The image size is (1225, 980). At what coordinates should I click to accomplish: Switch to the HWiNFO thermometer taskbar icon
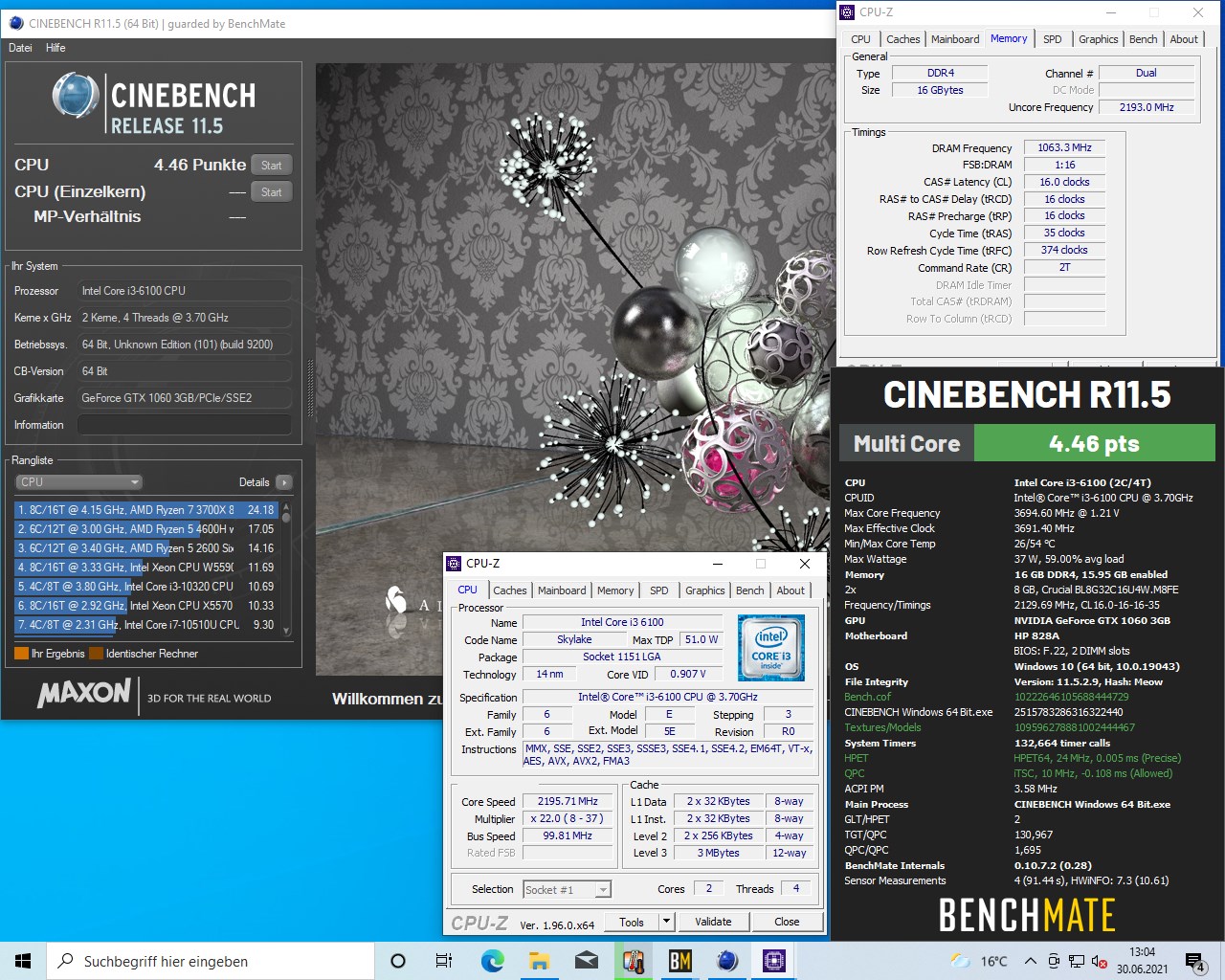pyautogui.click(x=634, y=961)
